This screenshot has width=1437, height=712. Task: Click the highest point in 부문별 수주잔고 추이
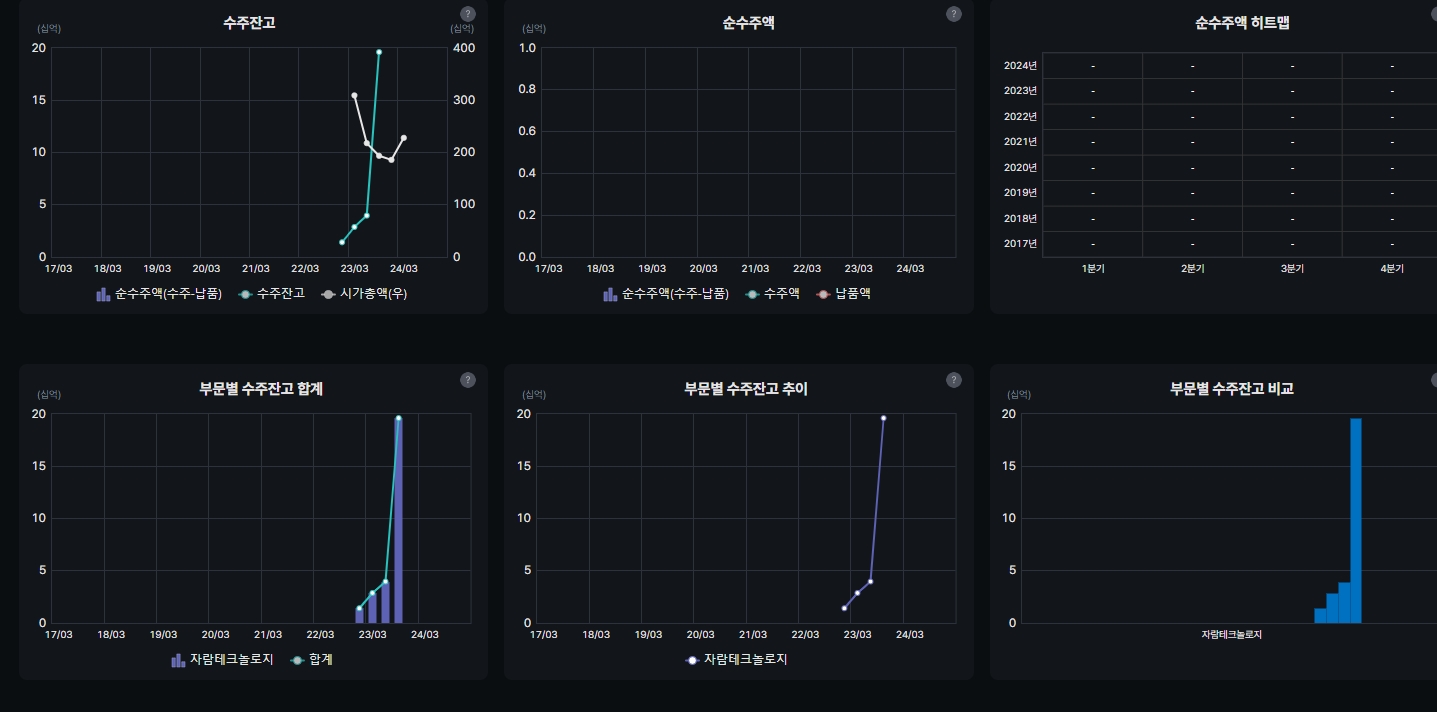tap(883, 418)
